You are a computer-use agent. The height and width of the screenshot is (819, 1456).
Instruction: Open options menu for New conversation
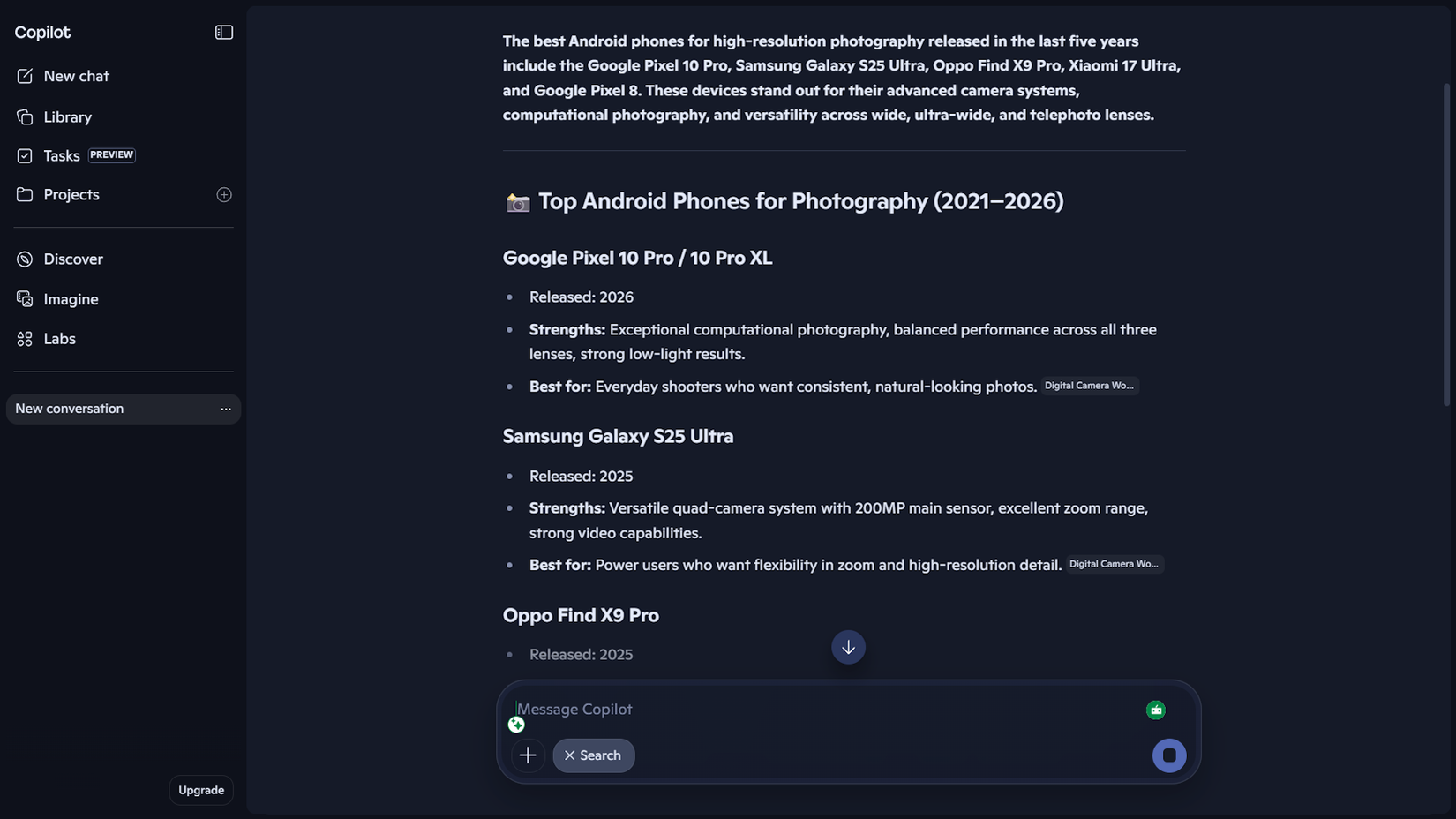pyautogui.click(x=226, y=409)
